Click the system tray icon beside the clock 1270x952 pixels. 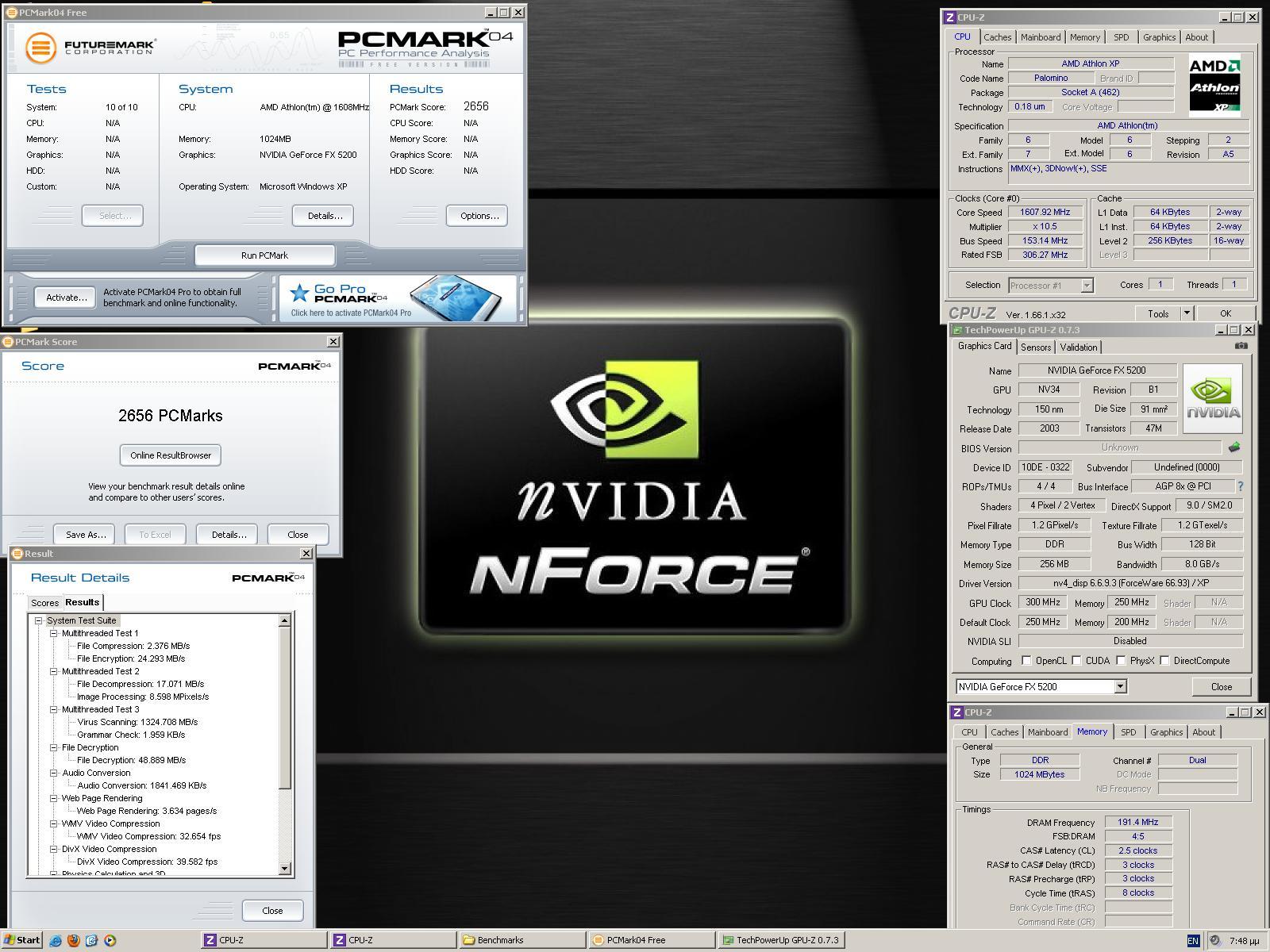(x=1214, y=940)
